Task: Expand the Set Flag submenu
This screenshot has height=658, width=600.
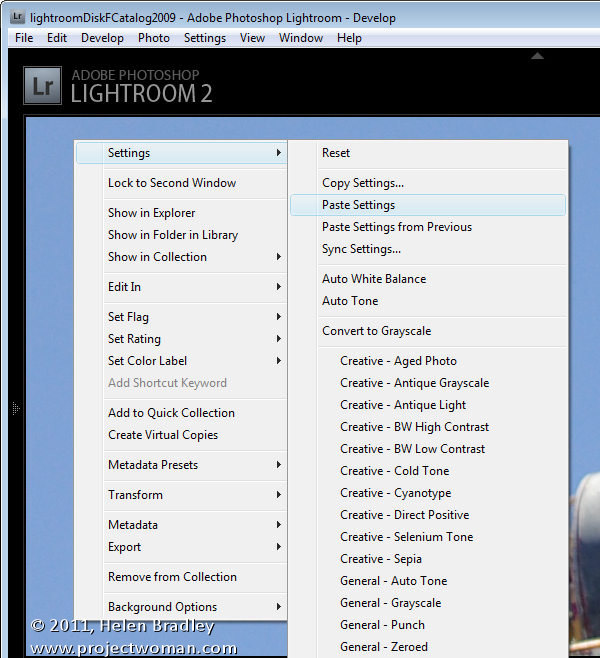Action: pyautogui.click(x=182, y=317)
